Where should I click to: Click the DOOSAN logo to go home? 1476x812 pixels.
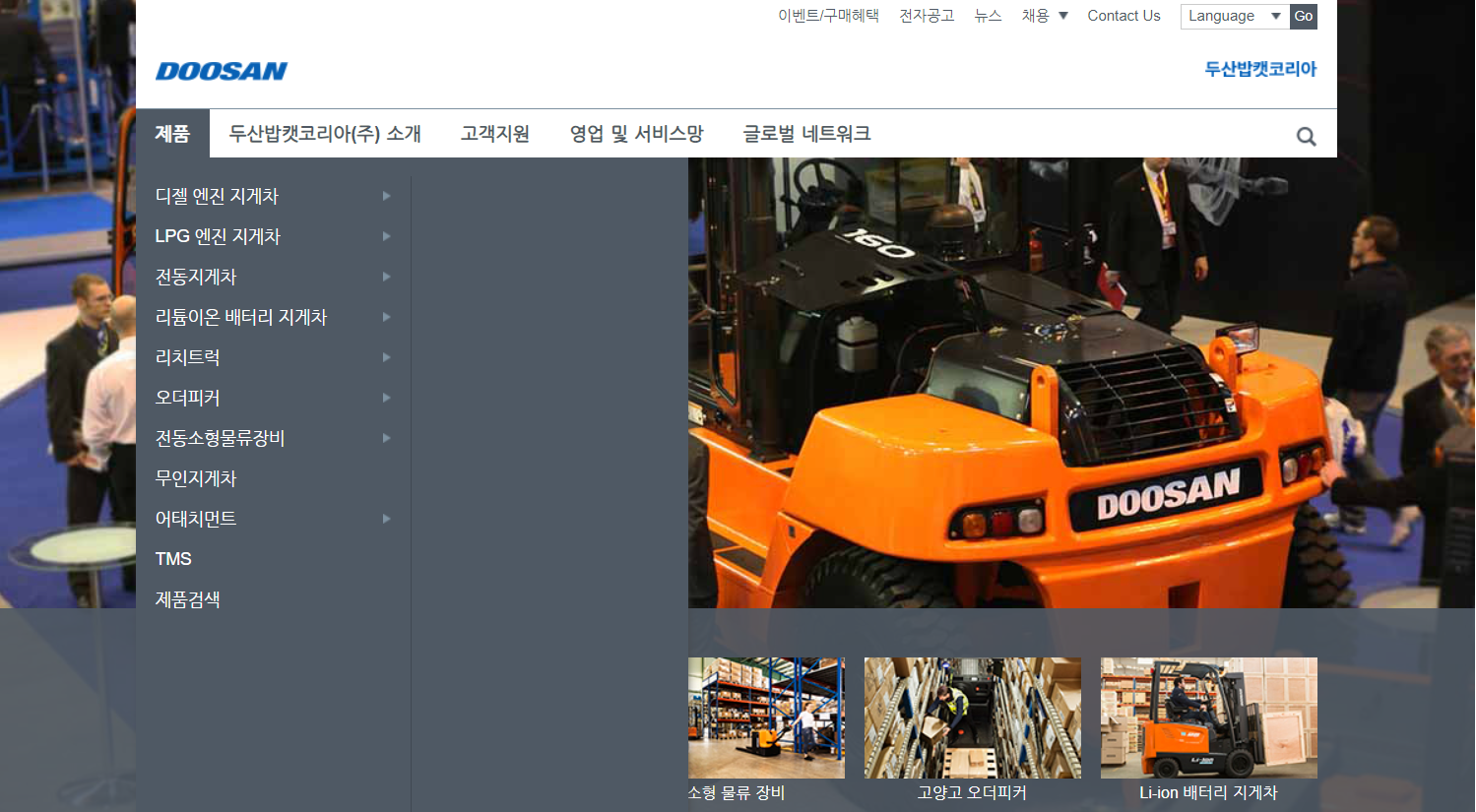point(221,70)
